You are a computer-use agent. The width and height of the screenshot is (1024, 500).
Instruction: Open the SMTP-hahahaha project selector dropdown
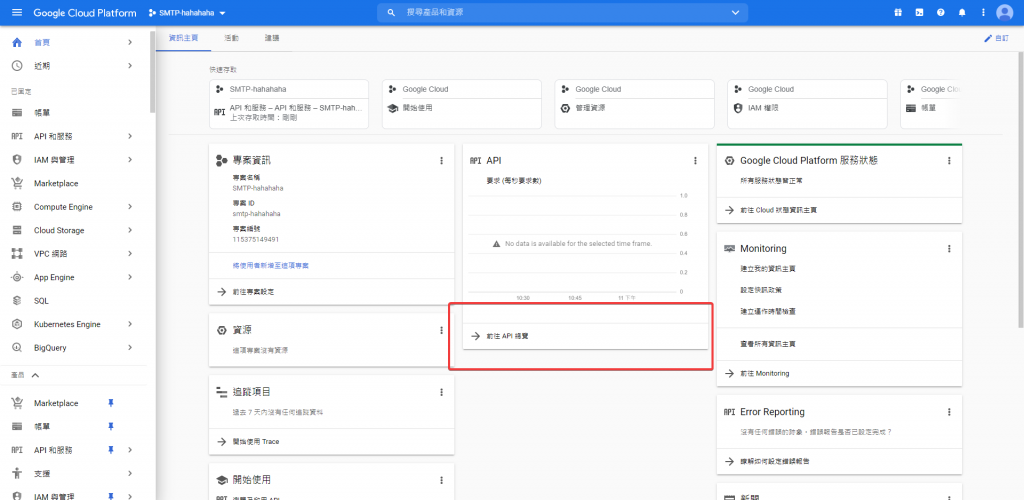187,13
